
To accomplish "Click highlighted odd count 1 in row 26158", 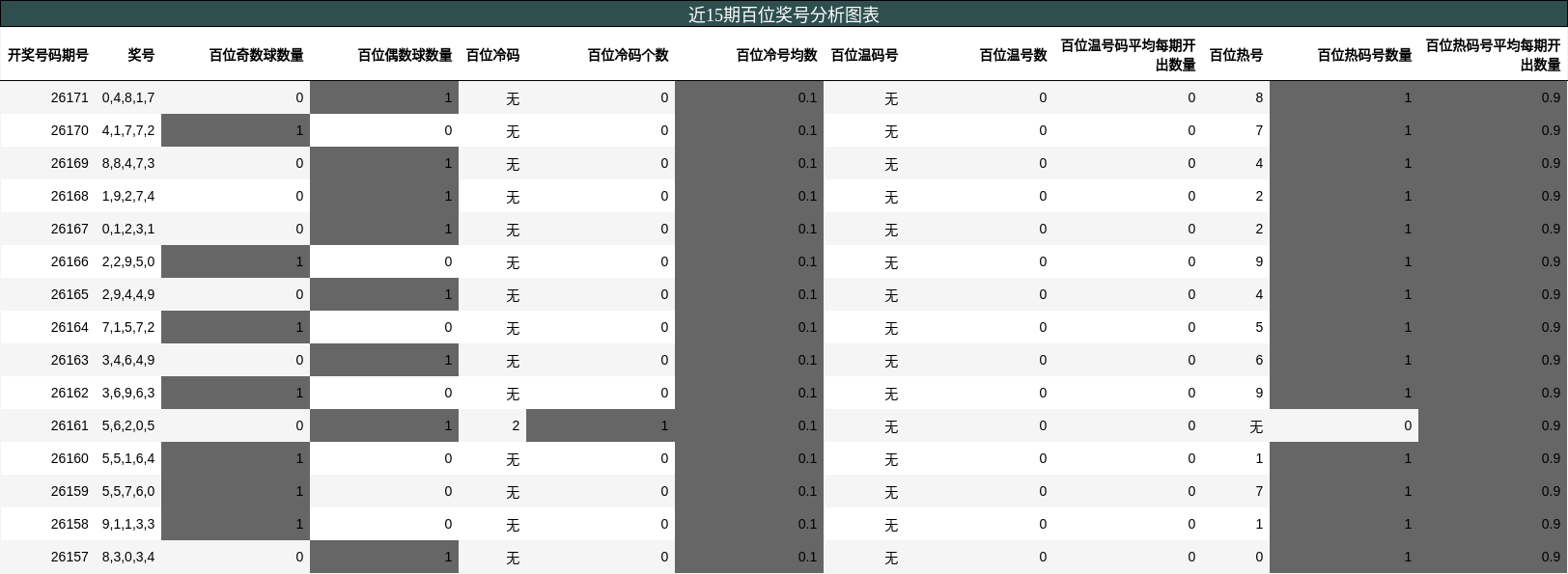I will pyautogui.click(x=236, y=524).
